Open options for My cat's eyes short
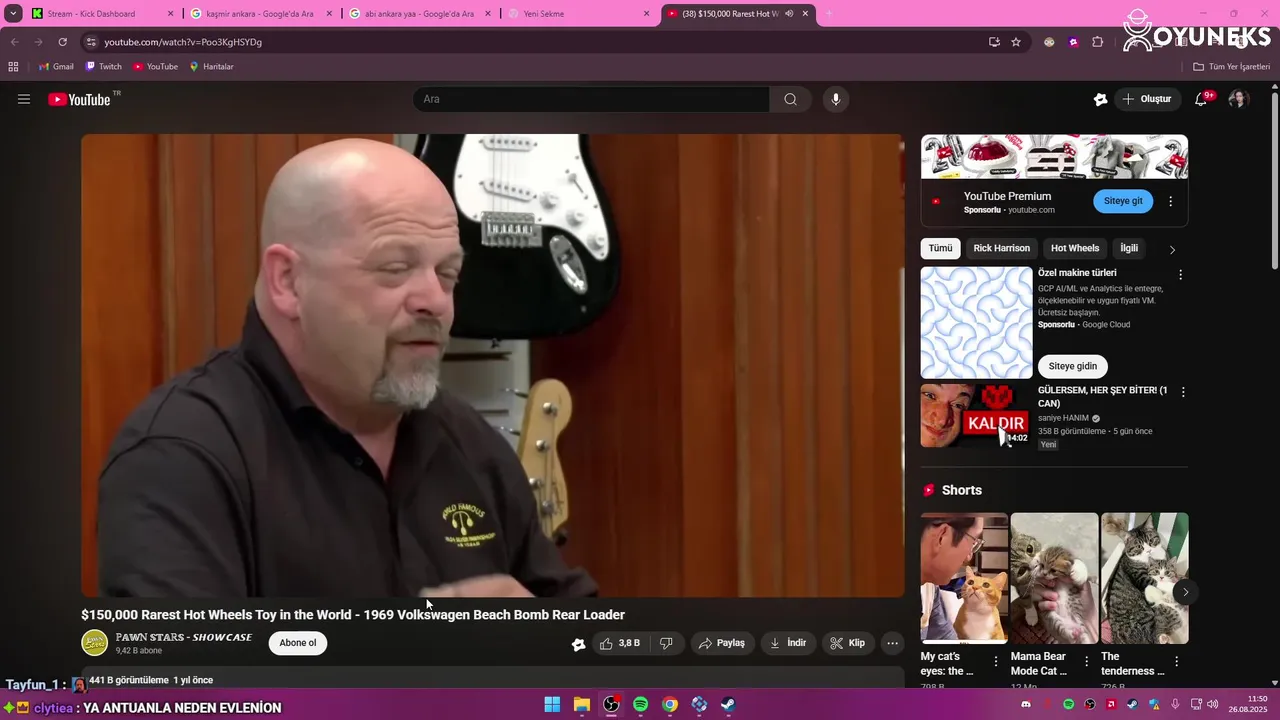 pos(996,661)
